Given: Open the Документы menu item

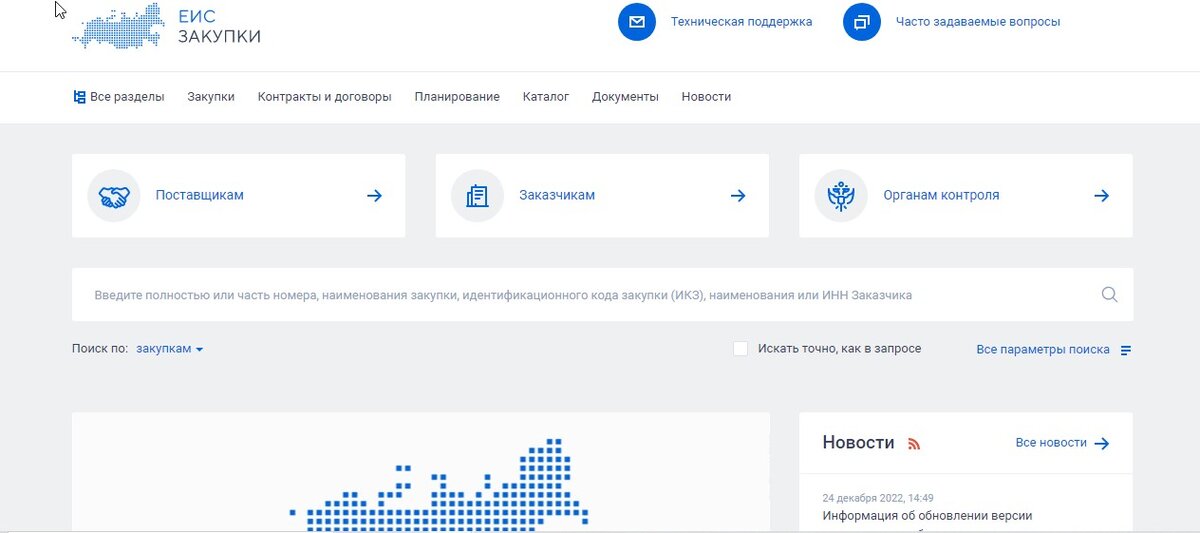Looking at the screenshot, I should (x=625, y=97).
